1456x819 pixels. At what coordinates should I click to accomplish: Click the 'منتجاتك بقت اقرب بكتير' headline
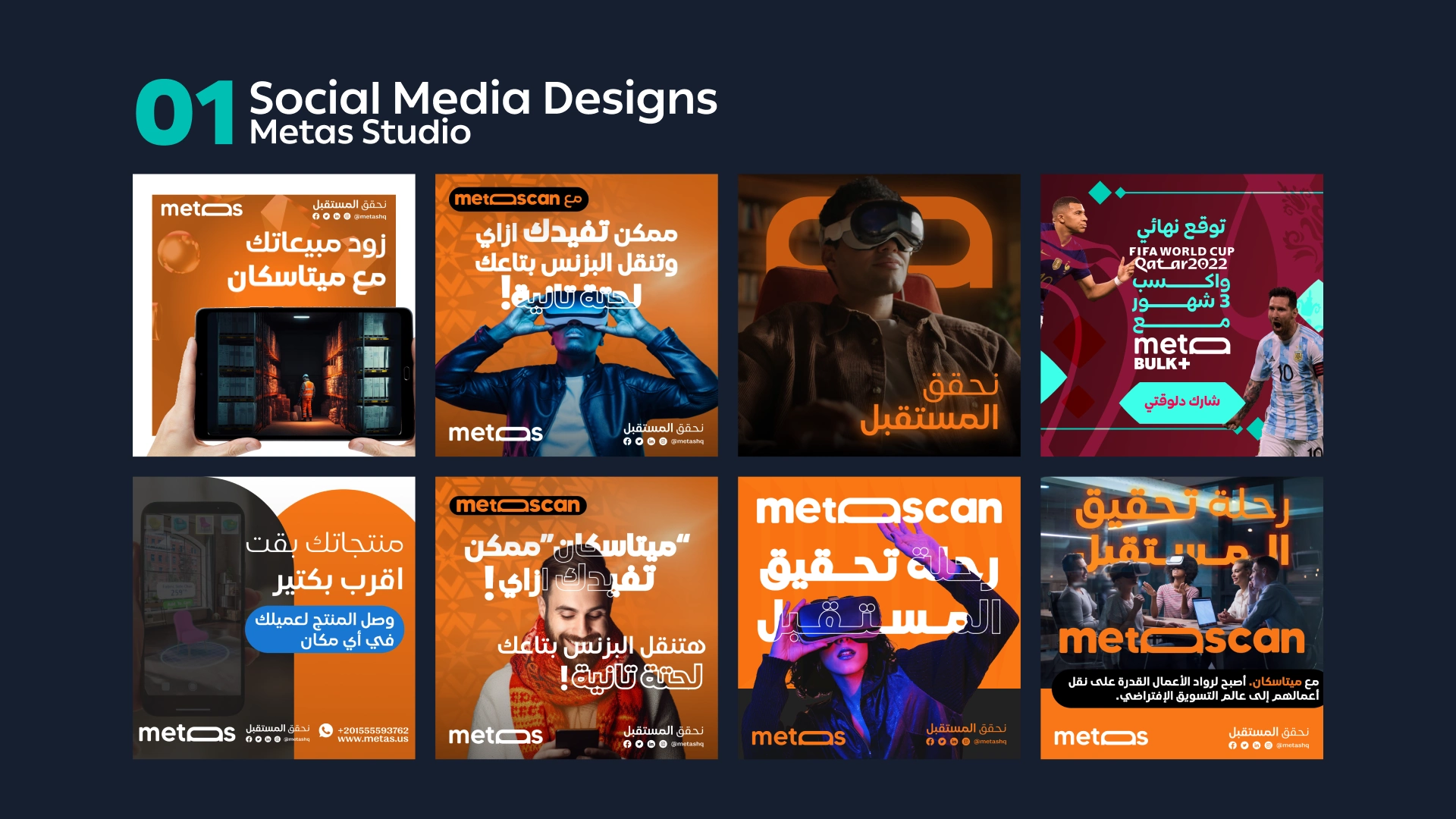(x=325, y=562)
